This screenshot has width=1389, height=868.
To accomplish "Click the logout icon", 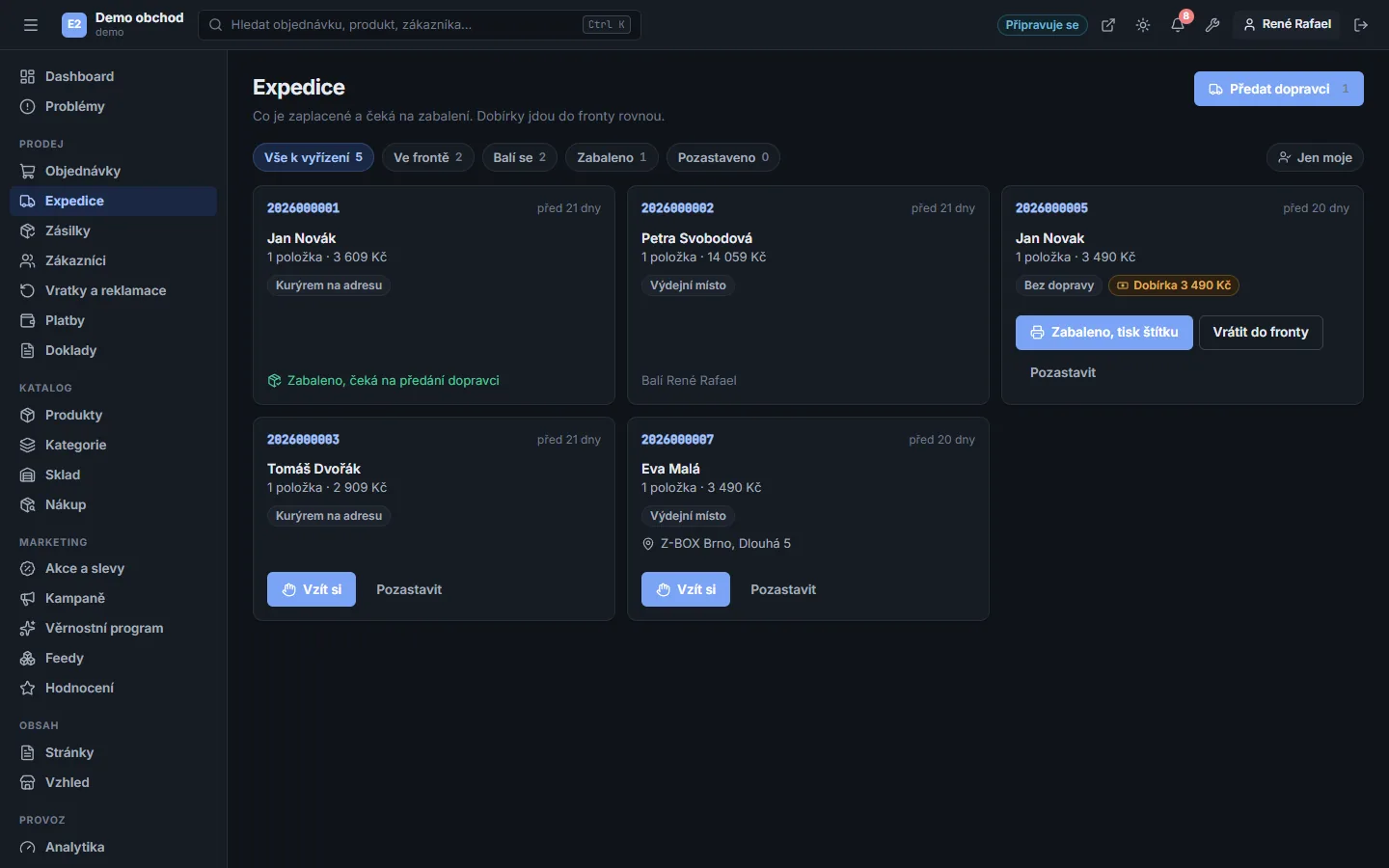I will click(1361, 25).
